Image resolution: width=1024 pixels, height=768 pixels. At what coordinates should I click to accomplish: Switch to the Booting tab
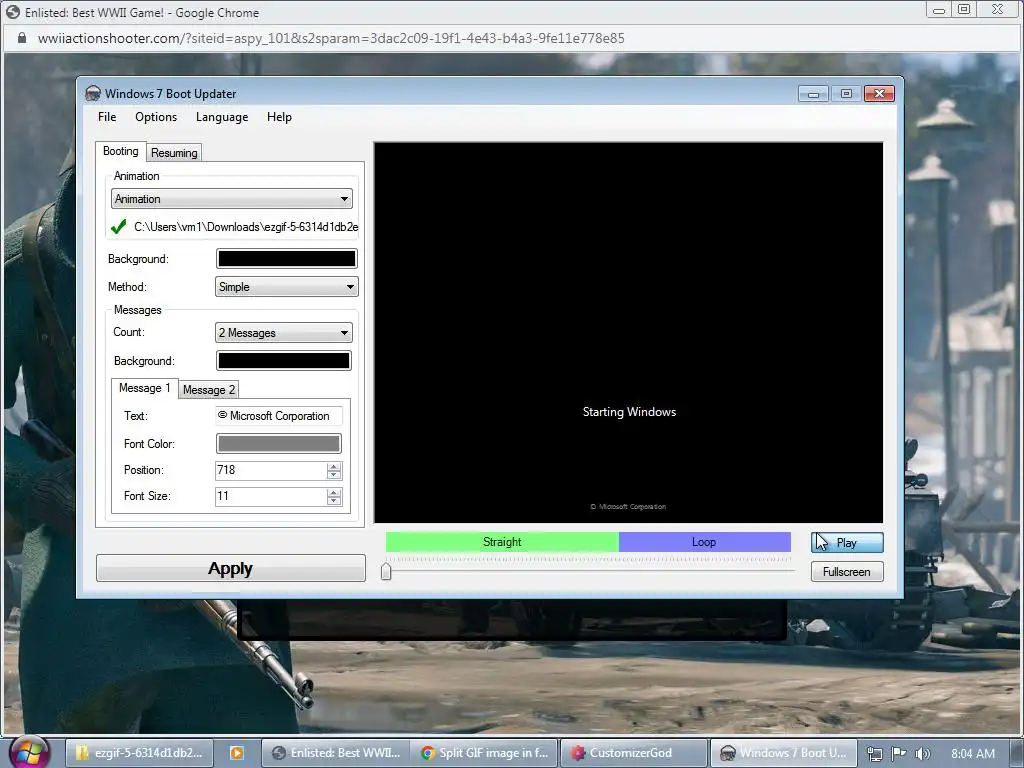[x=121, y=151]
